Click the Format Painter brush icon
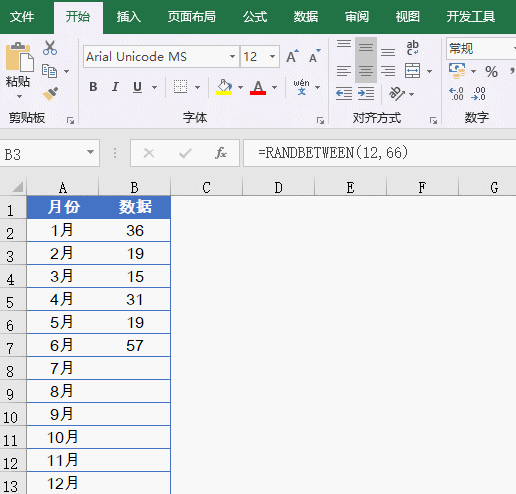The width and height of the screenshot is (516, 494). (50, 94)
